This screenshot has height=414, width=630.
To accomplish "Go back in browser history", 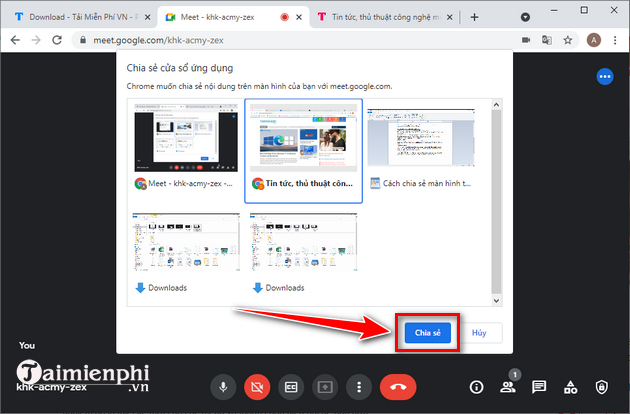I will click(x=15, y=40).
